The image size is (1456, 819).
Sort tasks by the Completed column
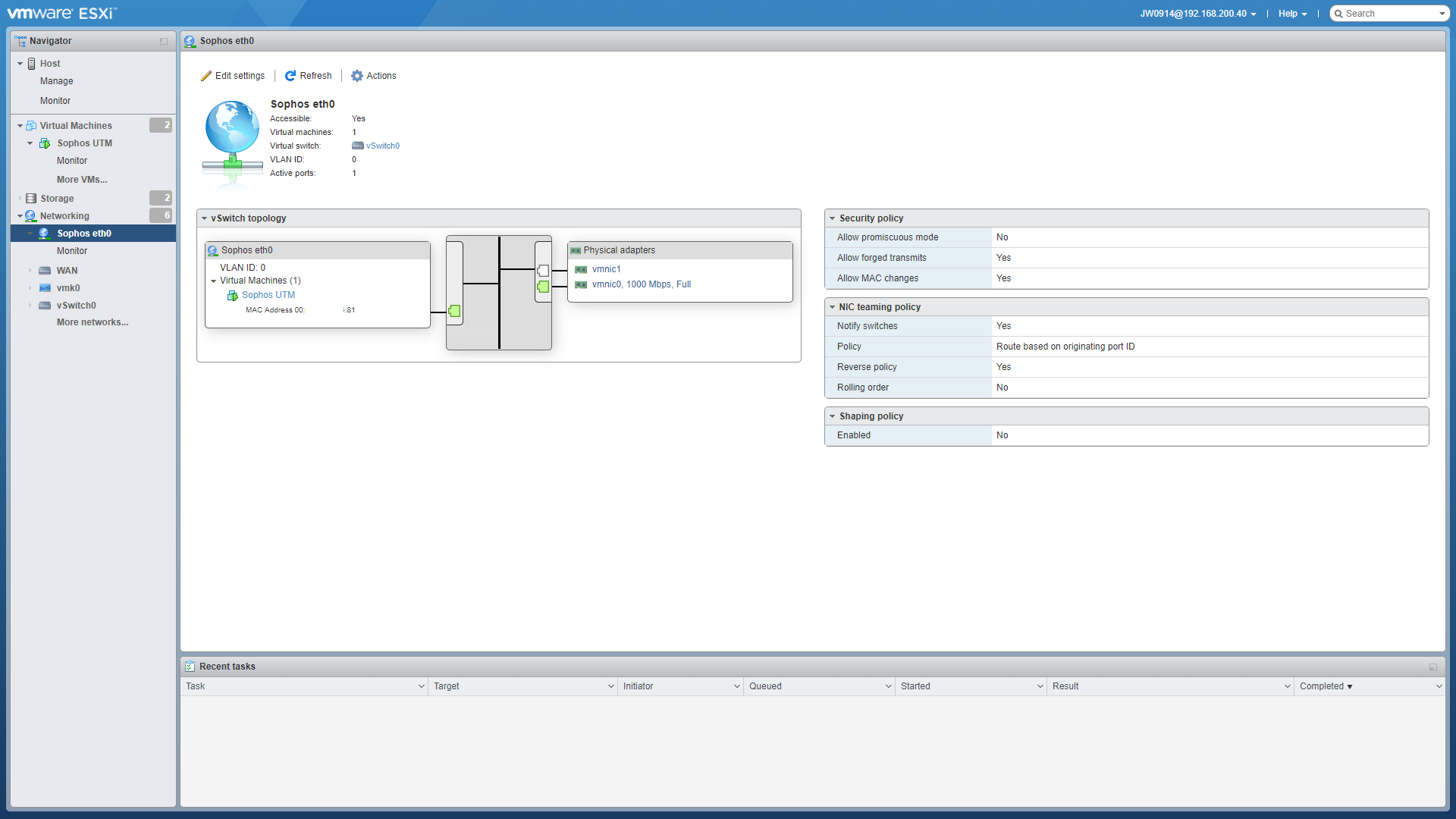pyautogui.click(x=1326, y=686)
